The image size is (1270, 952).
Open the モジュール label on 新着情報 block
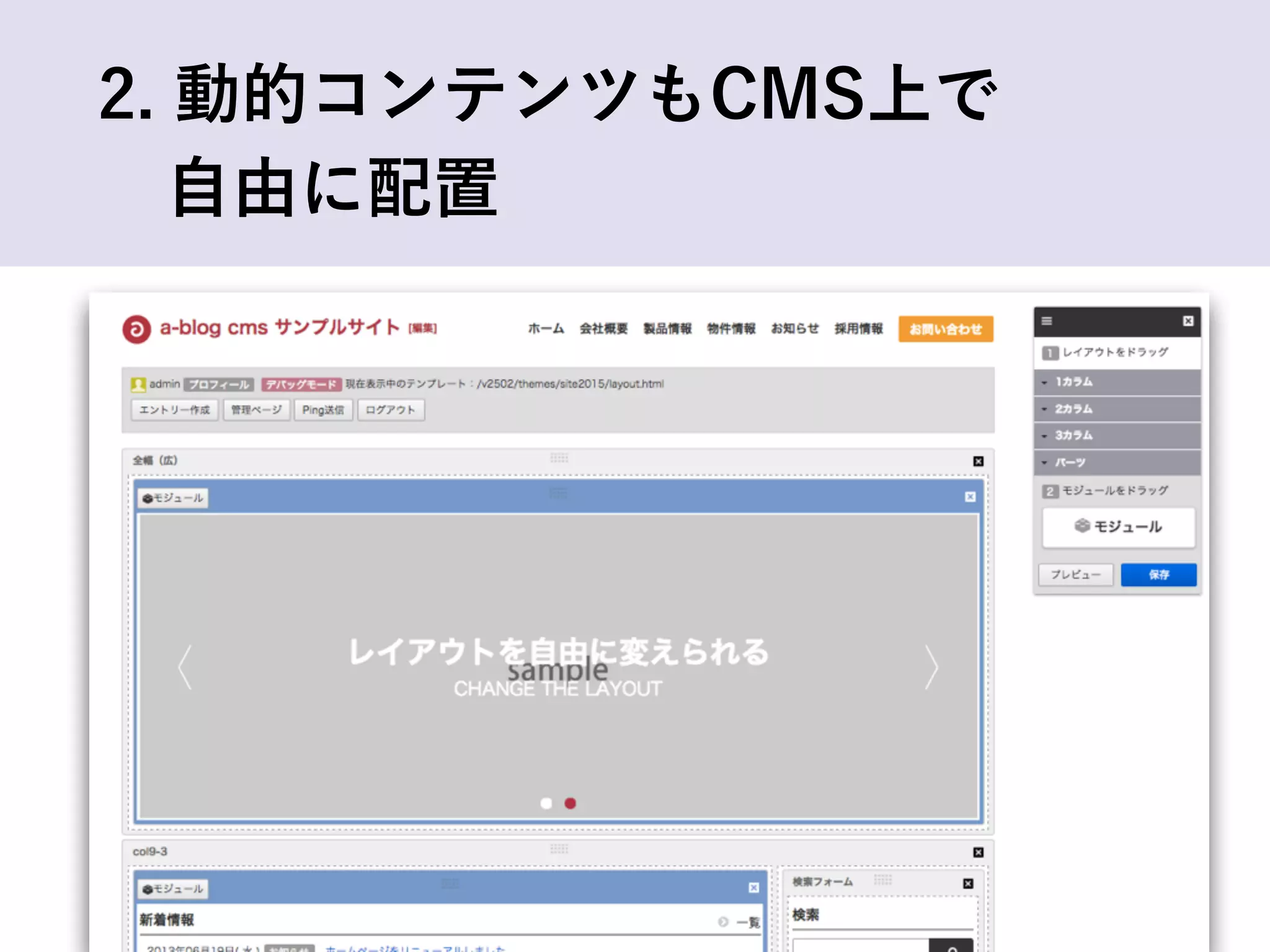point(173,889)
